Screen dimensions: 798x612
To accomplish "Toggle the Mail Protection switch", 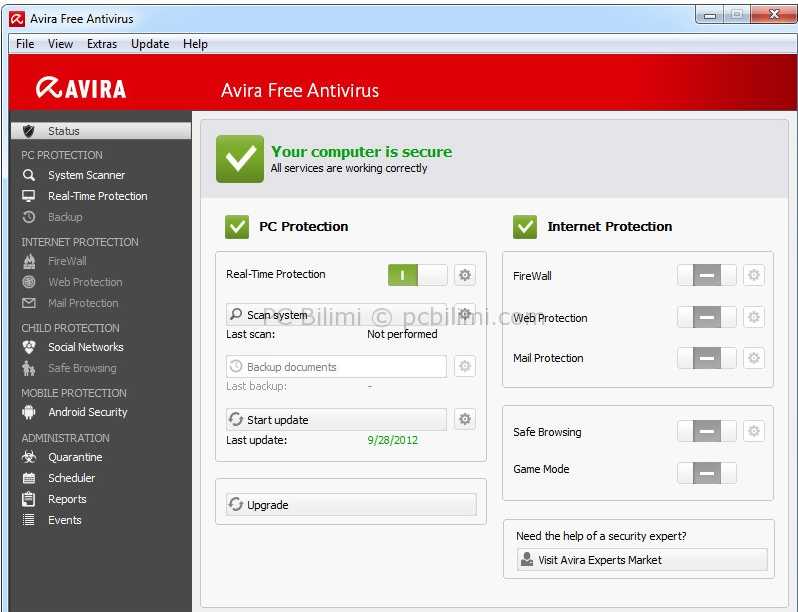I will (707, 358).
